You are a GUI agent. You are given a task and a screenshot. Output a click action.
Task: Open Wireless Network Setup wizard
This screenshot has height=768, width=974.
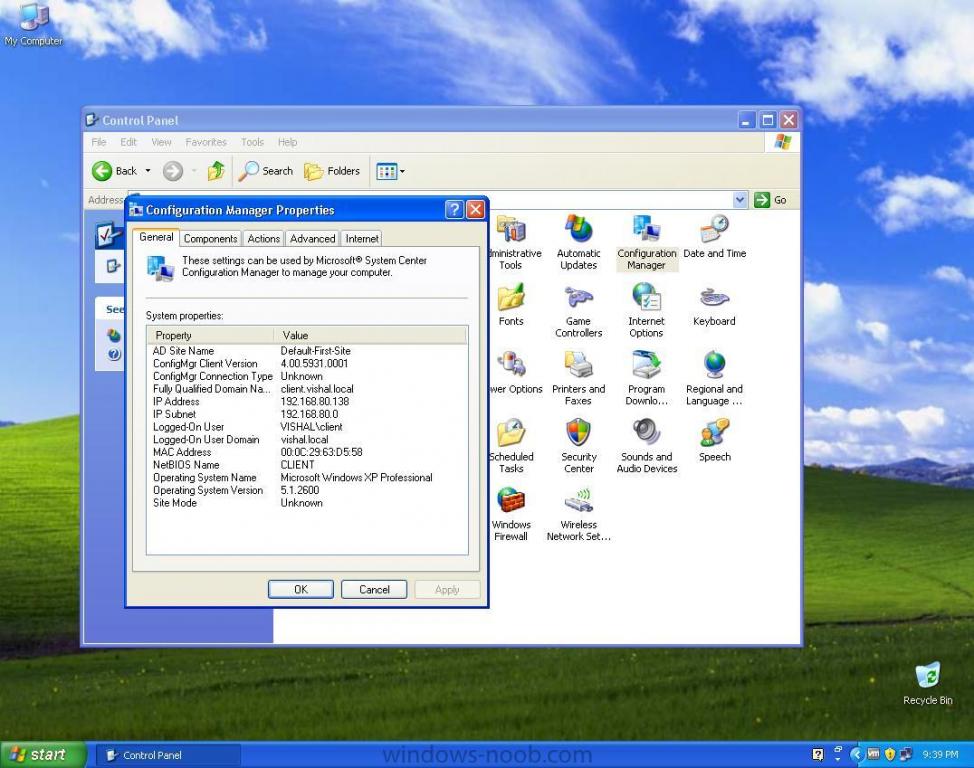tap(578, 514)
